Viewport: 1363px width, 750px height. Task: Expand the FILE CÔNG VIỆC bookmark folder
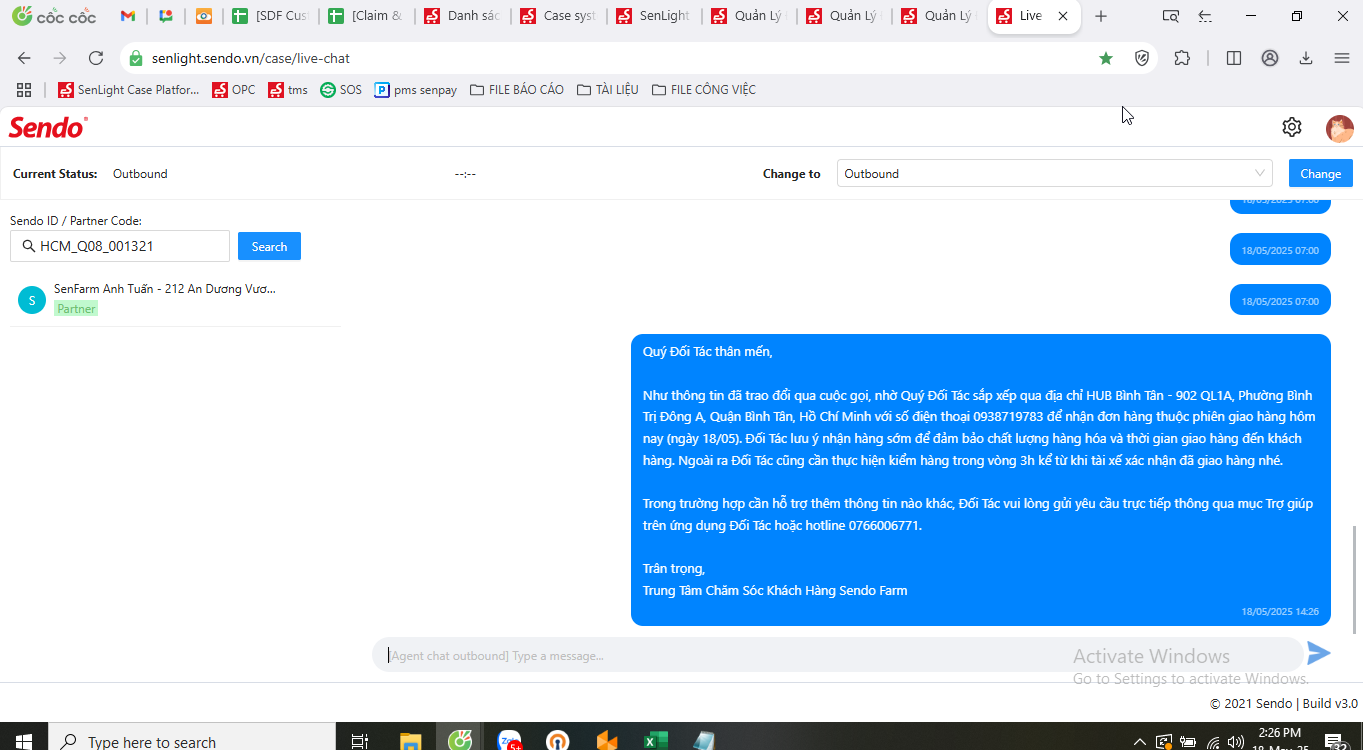point(703,90)
